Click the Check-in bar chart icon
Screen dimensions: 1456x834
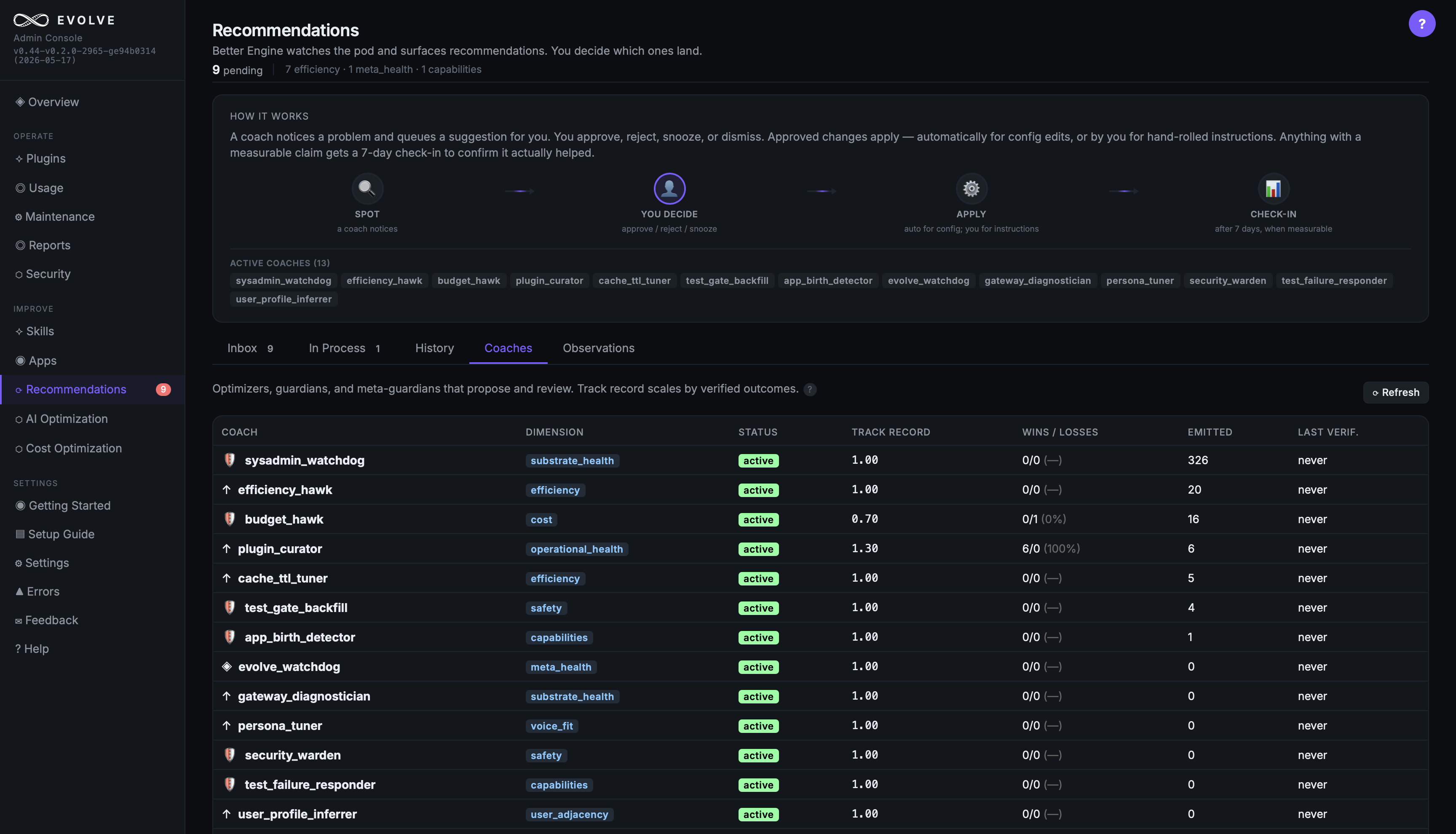[1273, 188]
